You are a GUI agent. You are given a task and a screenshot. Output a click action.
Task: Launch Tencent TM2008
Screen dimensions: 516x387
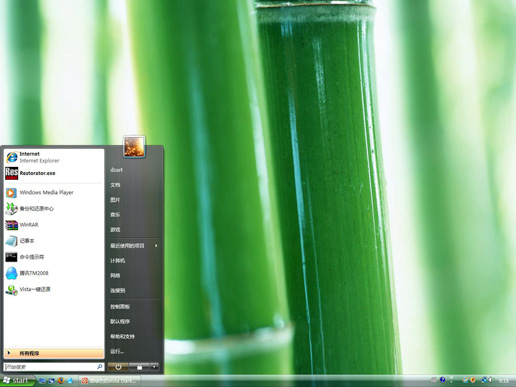pyautogui.click(x=54, y=273)
